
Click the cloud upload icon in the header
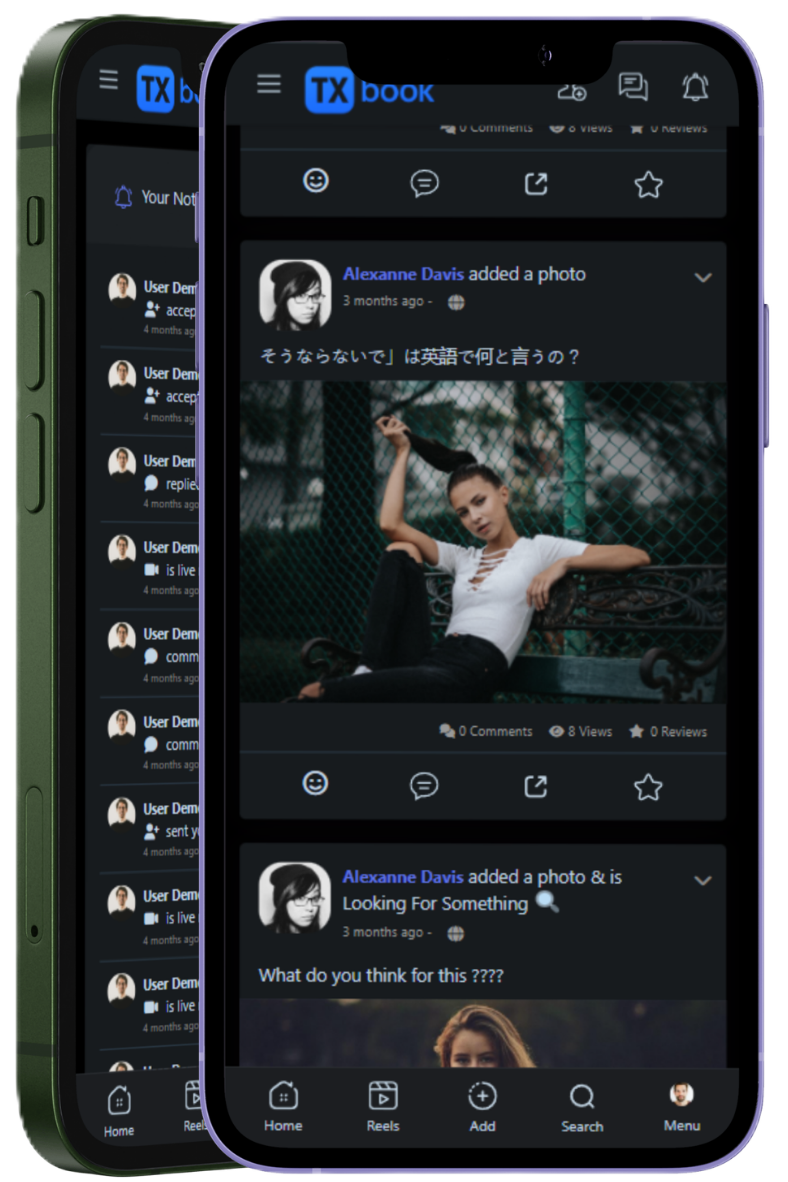click(x=572, y=91)
